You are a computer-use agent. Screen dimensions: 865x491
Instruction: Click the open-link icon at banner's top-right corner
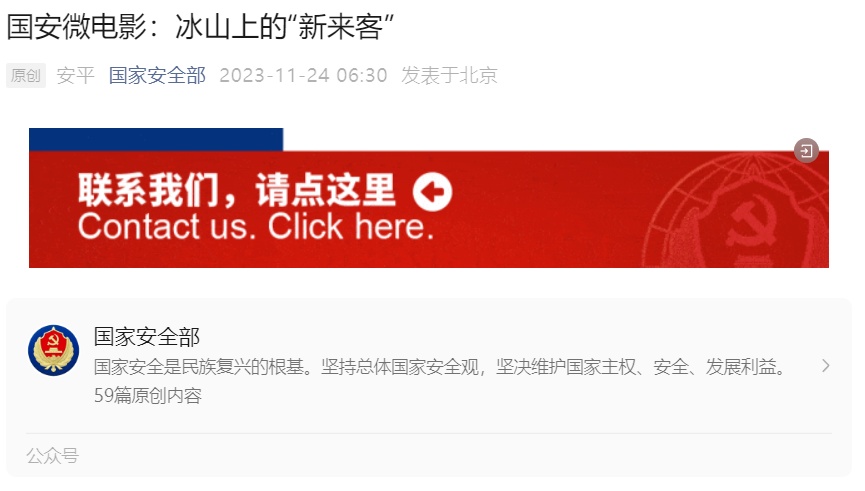(806, 151)
